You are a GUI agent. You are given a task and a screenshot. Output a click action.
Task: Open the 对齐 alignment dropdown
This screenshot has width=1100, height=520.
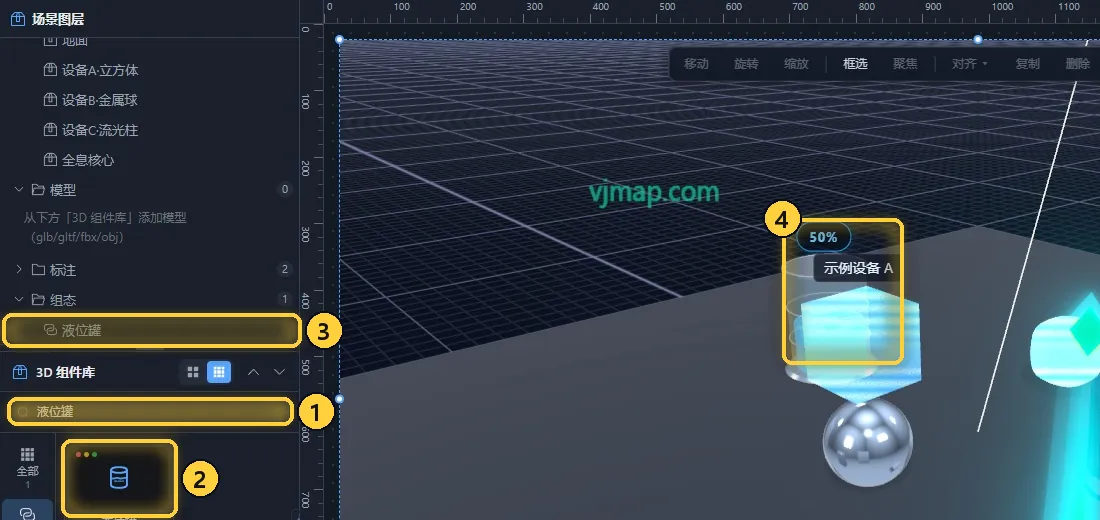pos(970,64)
